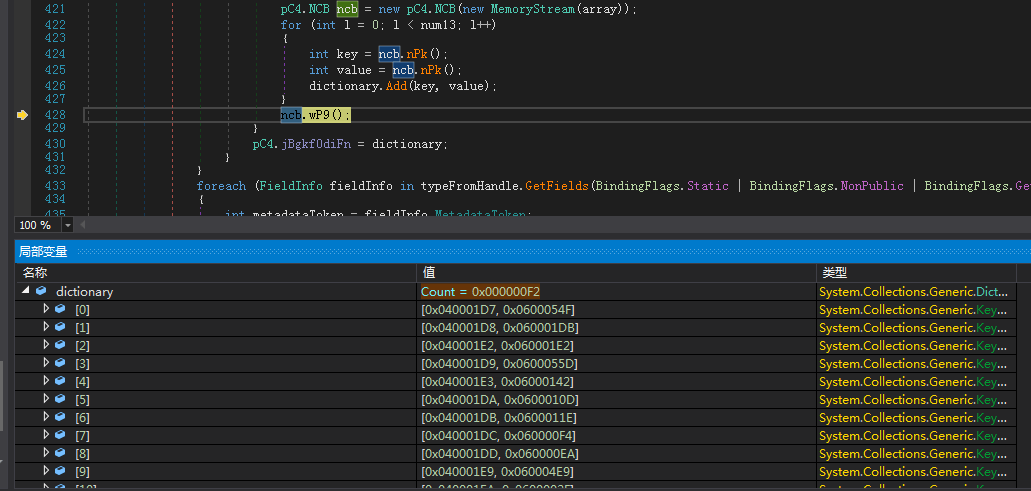This screenshot has width=1031, height=491.
Task: Select value [0x040001D9, 0x0600055D]
Action: tap(500, 363)
